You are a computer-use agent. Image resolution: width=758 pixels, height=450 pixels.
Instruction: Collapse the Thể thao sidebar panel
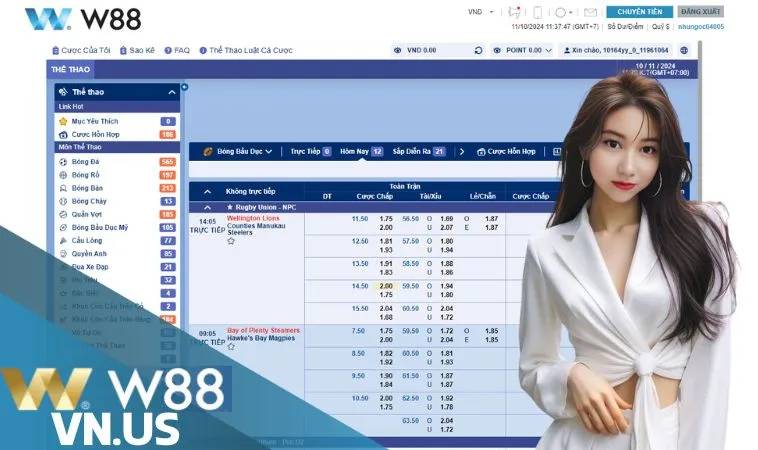(172, 91)
